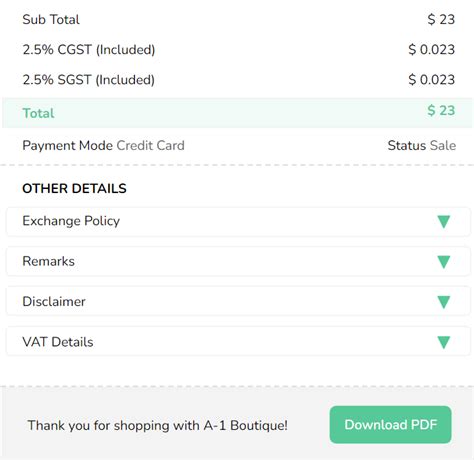Select the 2.5% SGST (Included) label
The image size is (474, 460).
click(88, 80)
